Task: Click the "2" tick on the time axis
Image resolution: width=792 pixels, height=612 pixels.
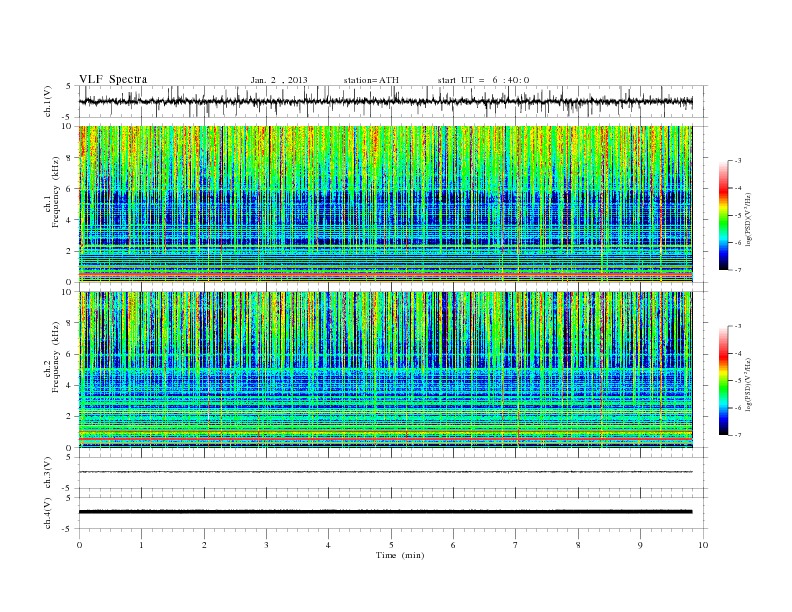Action: click(x=204, y=545)
